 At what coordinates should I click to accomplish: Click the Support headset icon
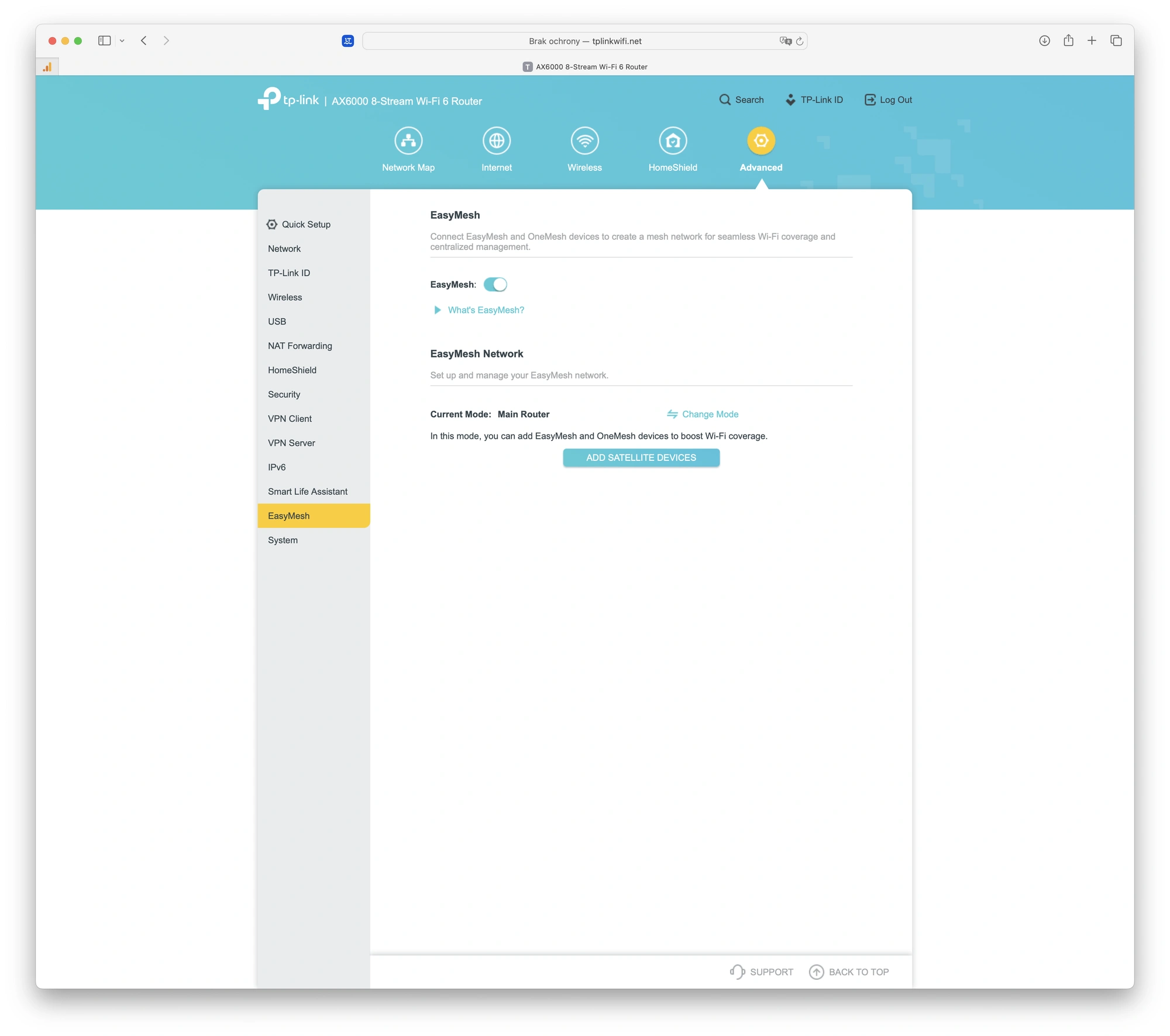737,972
